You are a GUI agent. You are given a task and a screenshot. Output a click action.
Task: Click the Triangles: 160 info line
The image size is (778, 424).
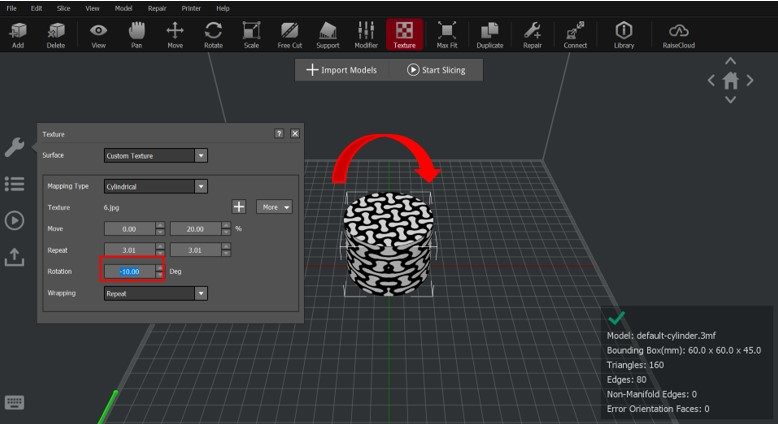(x=635, y=364)
